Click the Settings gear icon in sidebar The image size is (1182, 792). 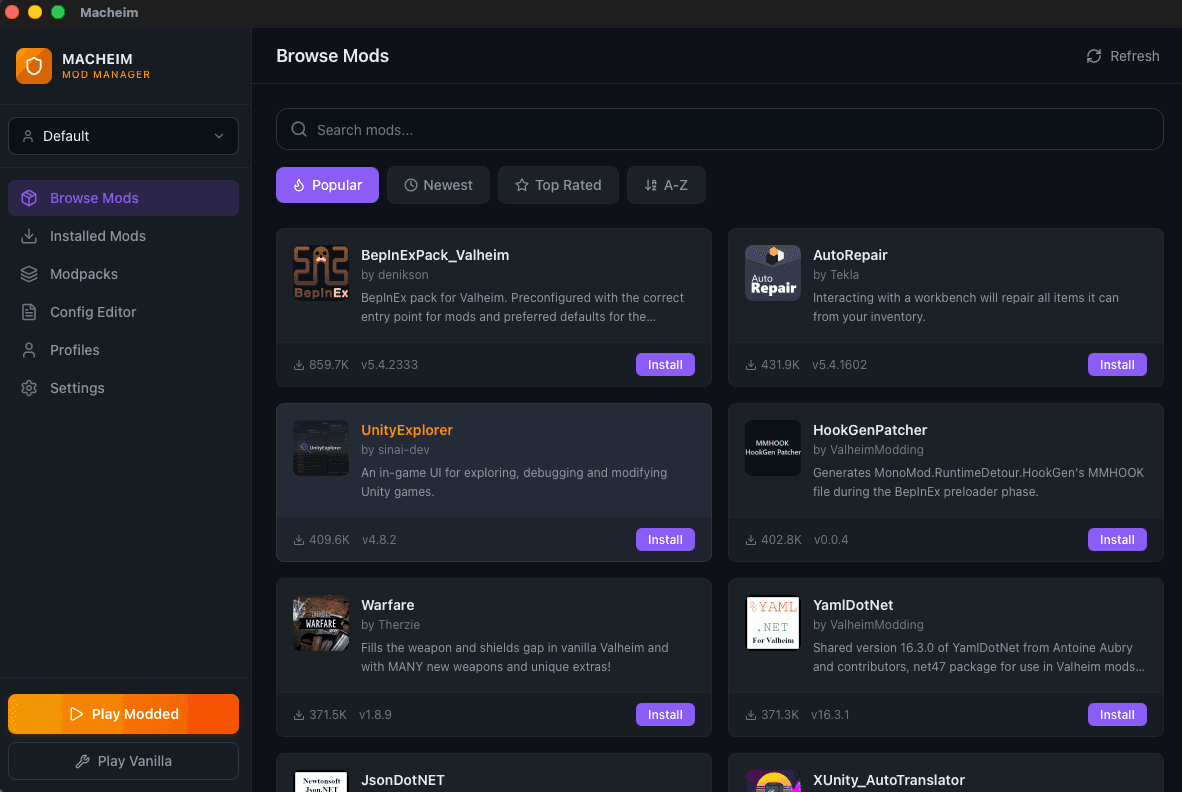click(29, 388)
